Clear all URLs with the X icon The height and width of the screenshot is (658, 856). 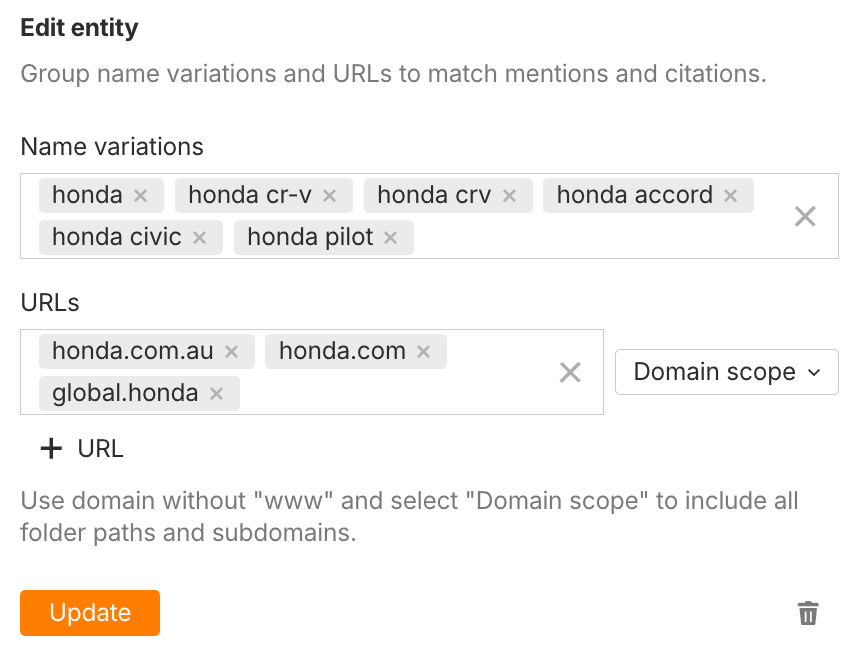[x=570, y=372]
